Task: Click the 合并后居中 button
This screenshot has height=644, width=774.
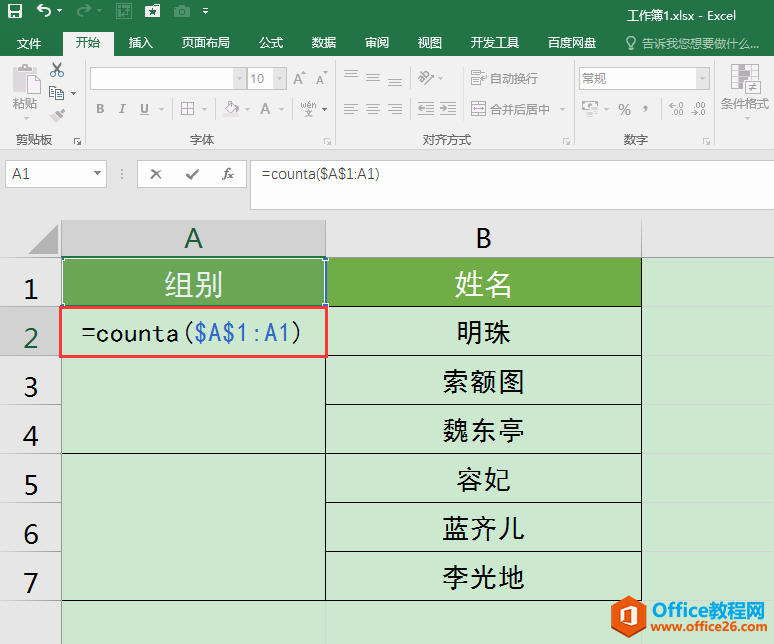Action: (509, 109)
